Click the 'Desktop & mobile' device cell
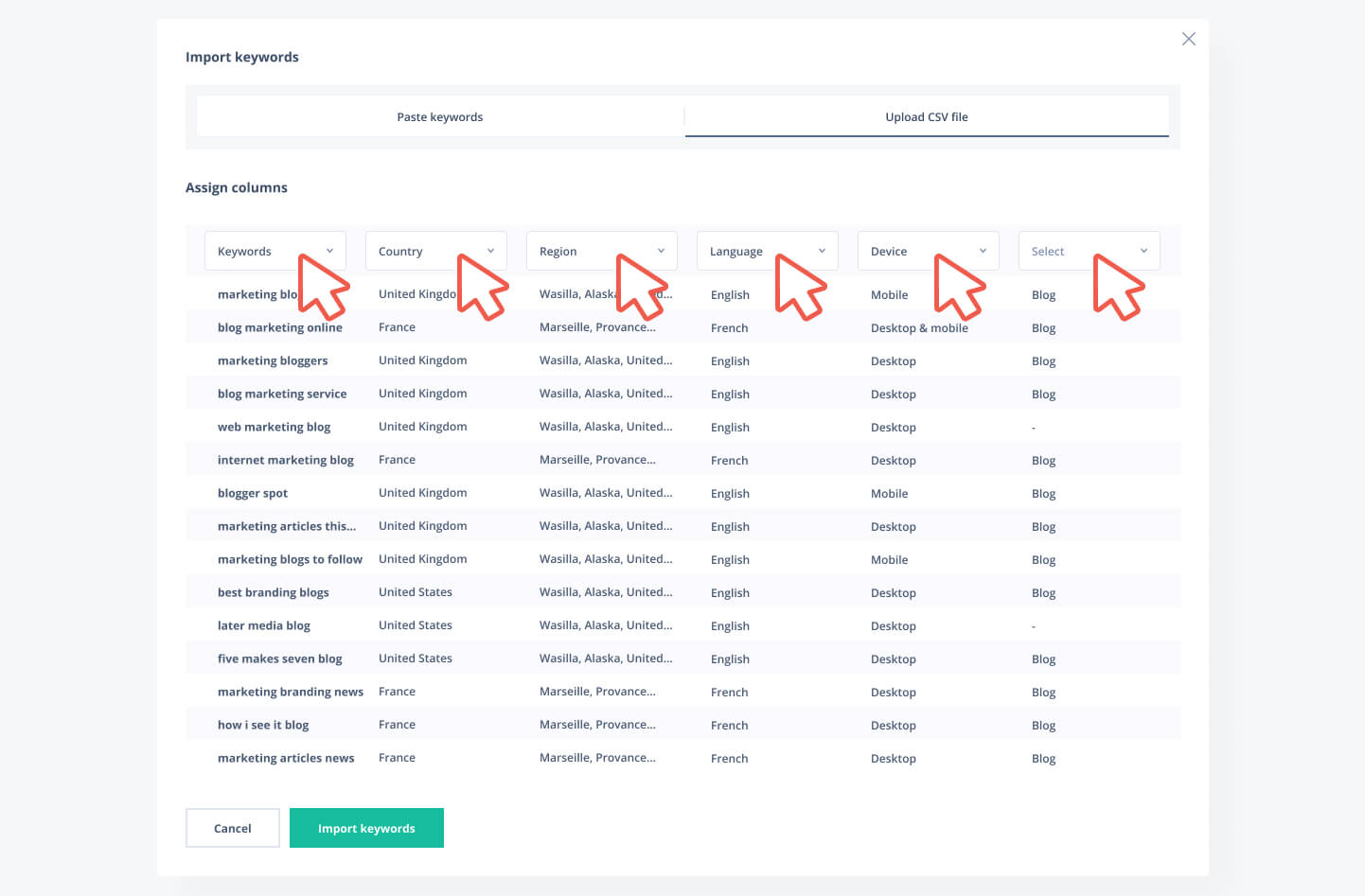The height and width of the screenshot is (896, 1365). point(918,328)
